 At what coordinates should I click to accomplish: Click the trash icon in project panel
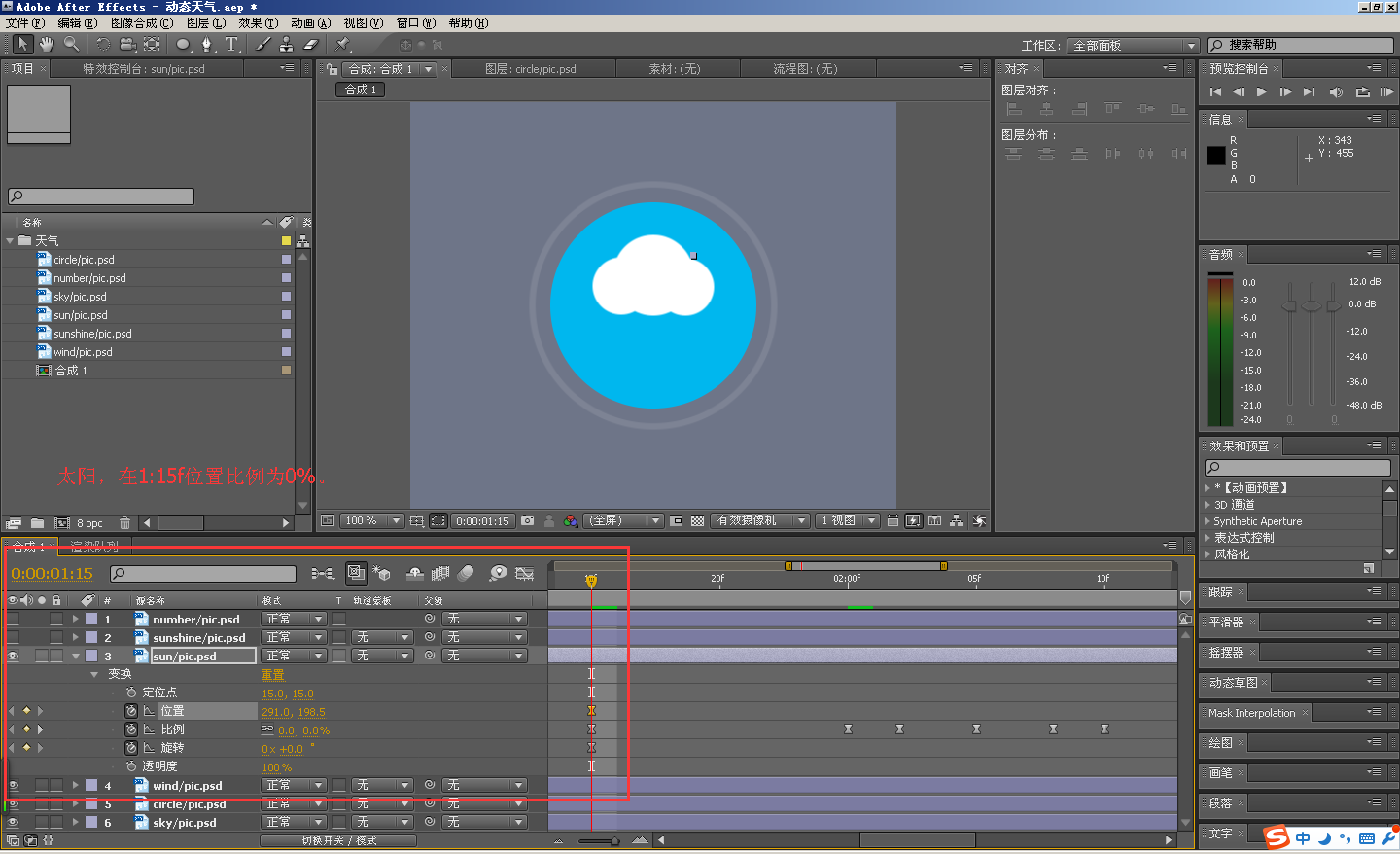pyautogui.click(x=124, y=523)
